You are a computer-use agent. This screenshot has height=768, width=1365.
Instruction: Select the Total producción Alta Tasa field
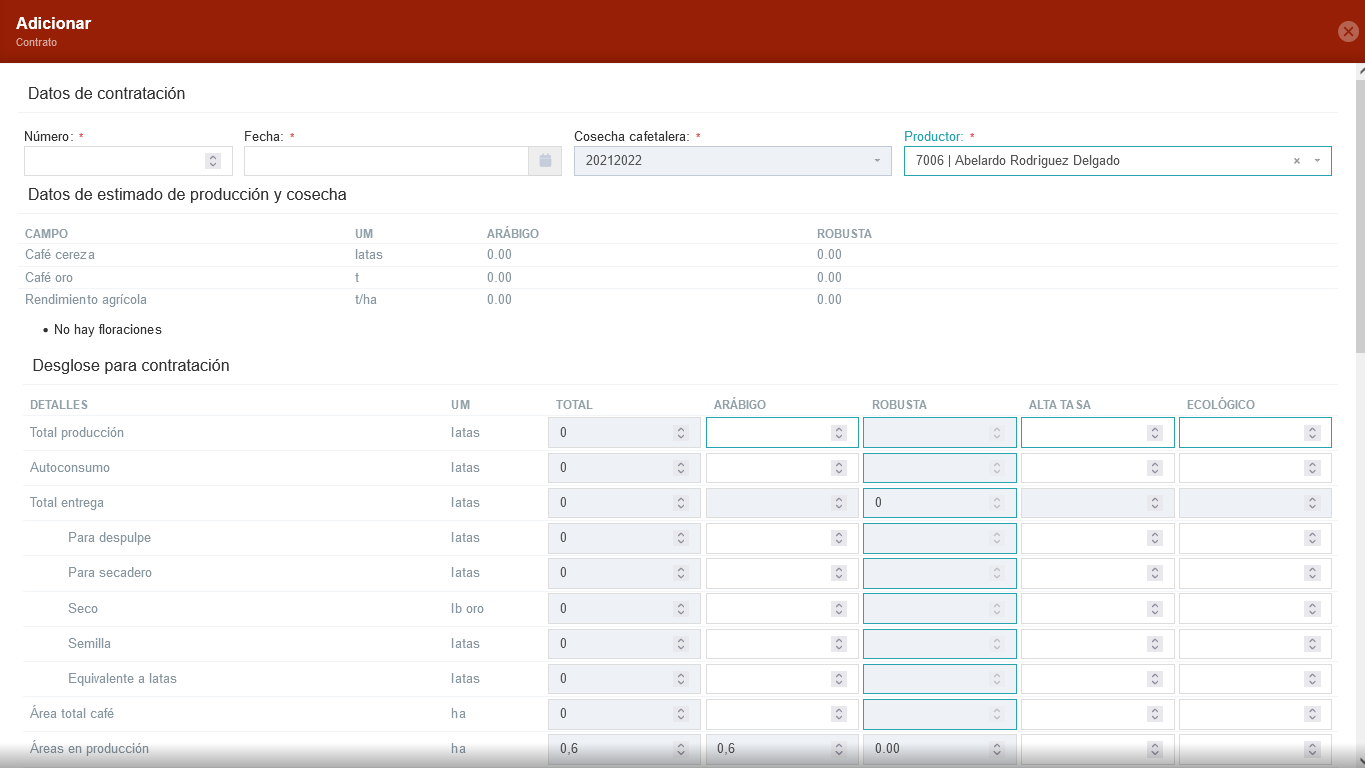(1083, 433)
